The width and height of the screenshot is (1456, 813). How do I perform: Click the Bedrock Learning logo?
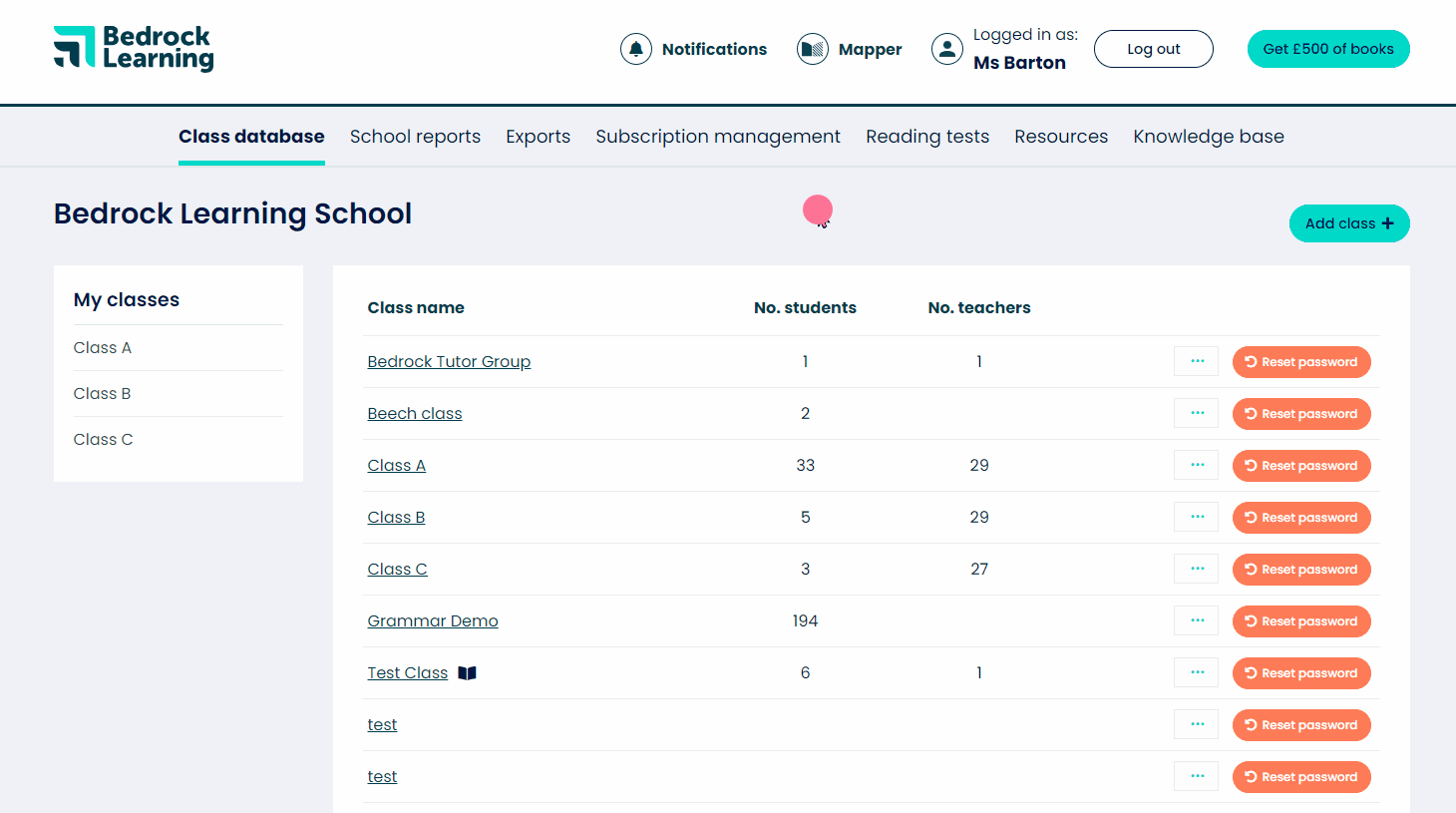click(134, 49)
